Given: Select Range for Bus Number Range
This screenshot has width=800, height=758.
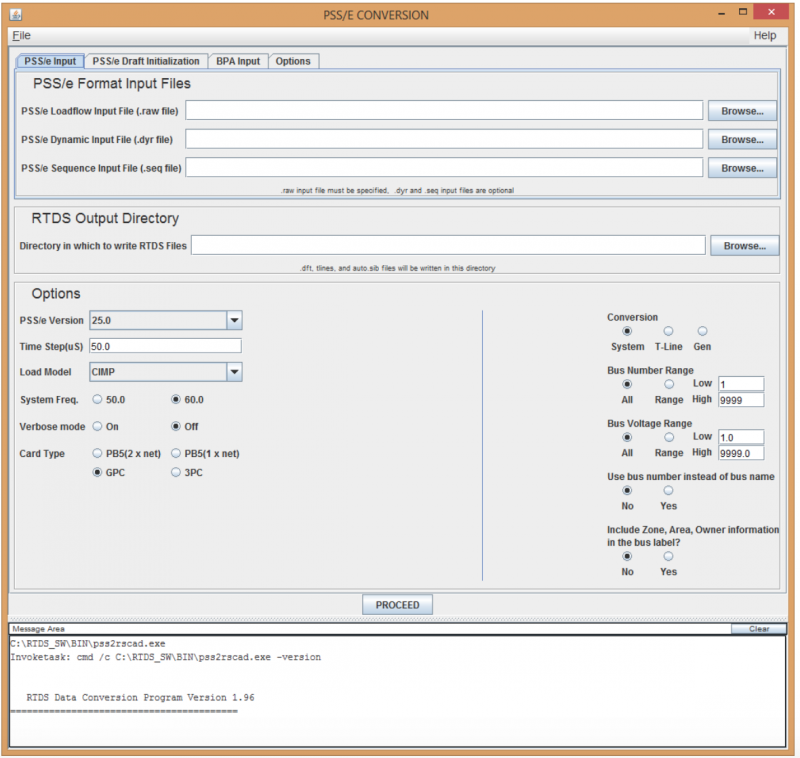Looking at the screenshot, I should tap(669, 385).
